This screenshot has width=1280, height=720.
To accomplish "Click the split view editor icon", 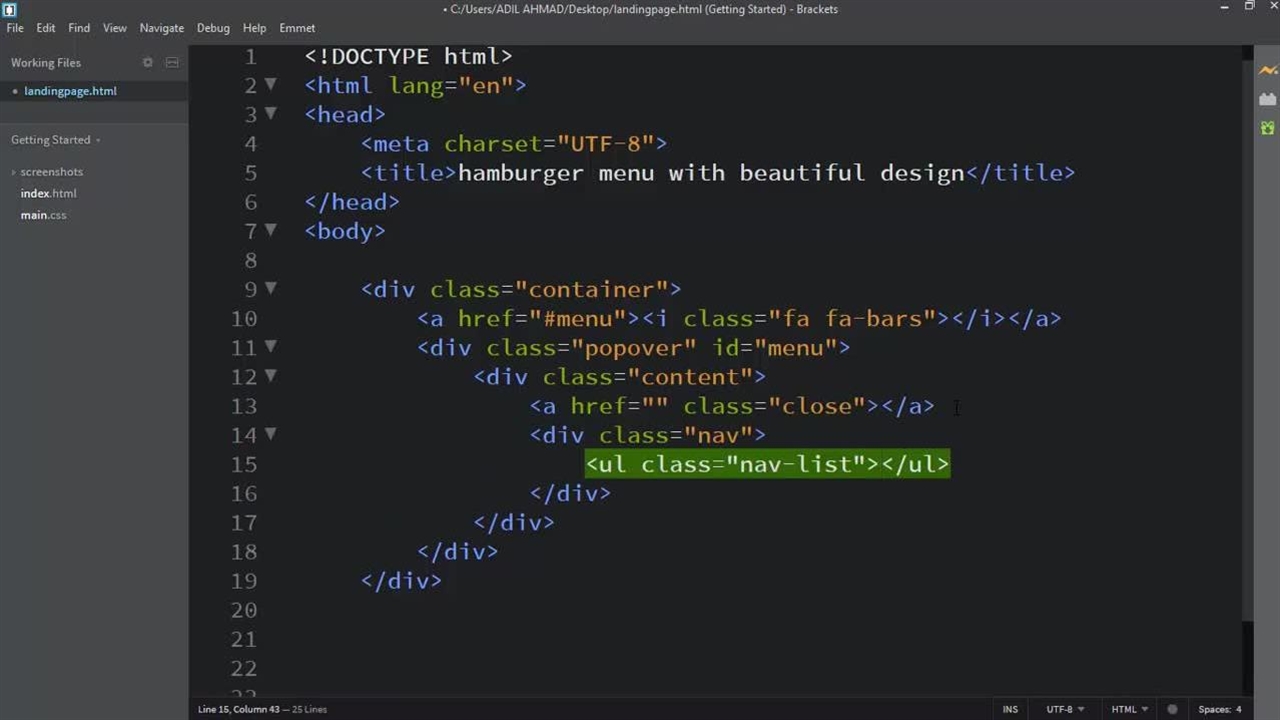I will 172,62.
